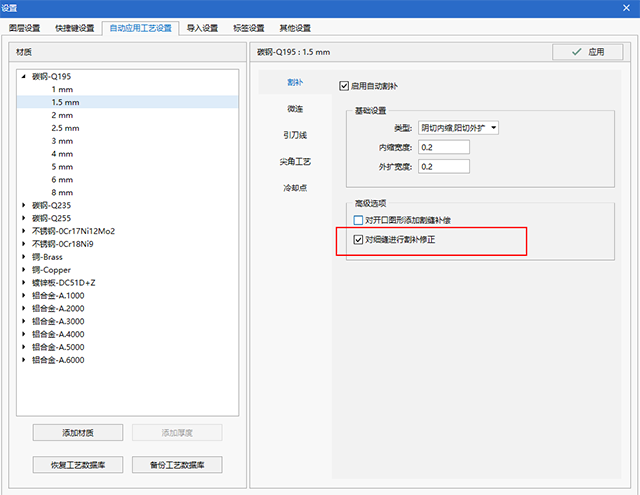Open the 类型 dropdown list
640x495 pixels.
(x=459, y=128)
